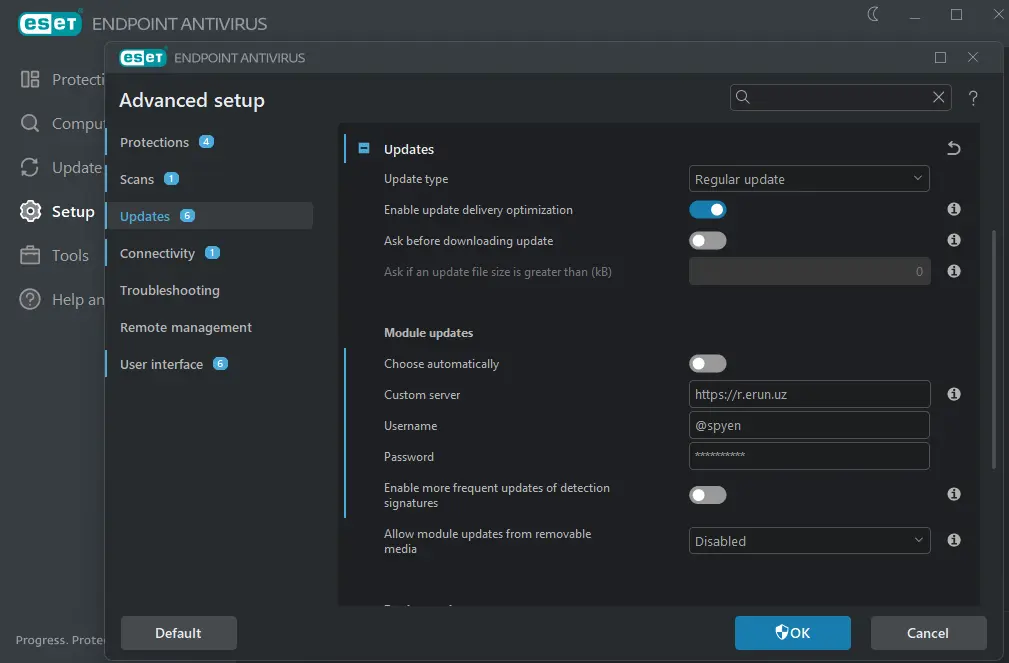Viewport: 1009px width, 663px height.
Task: Click the ESET logo in the main window
Action: (50, 23)
